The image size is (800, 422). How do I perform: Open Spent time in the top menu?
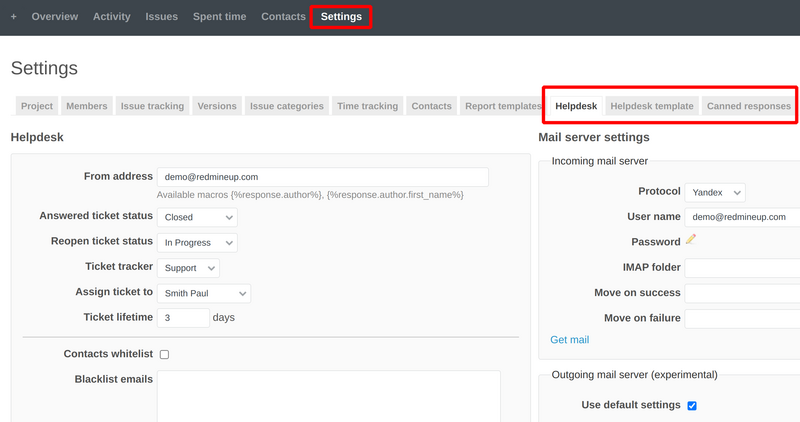(220, 17)
